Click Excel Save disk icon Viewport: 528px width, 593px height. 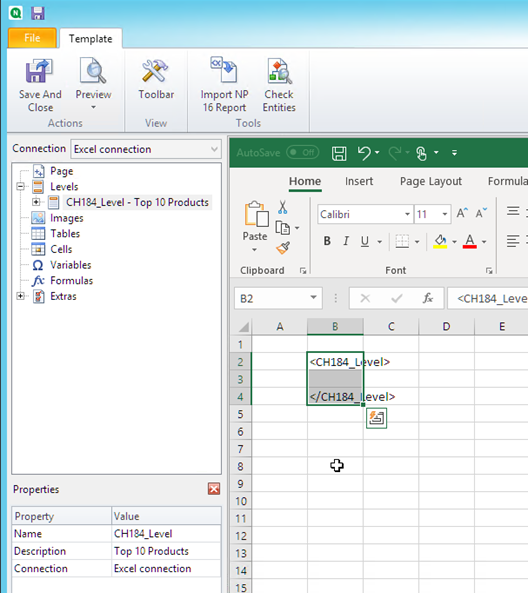pos(339,153)
